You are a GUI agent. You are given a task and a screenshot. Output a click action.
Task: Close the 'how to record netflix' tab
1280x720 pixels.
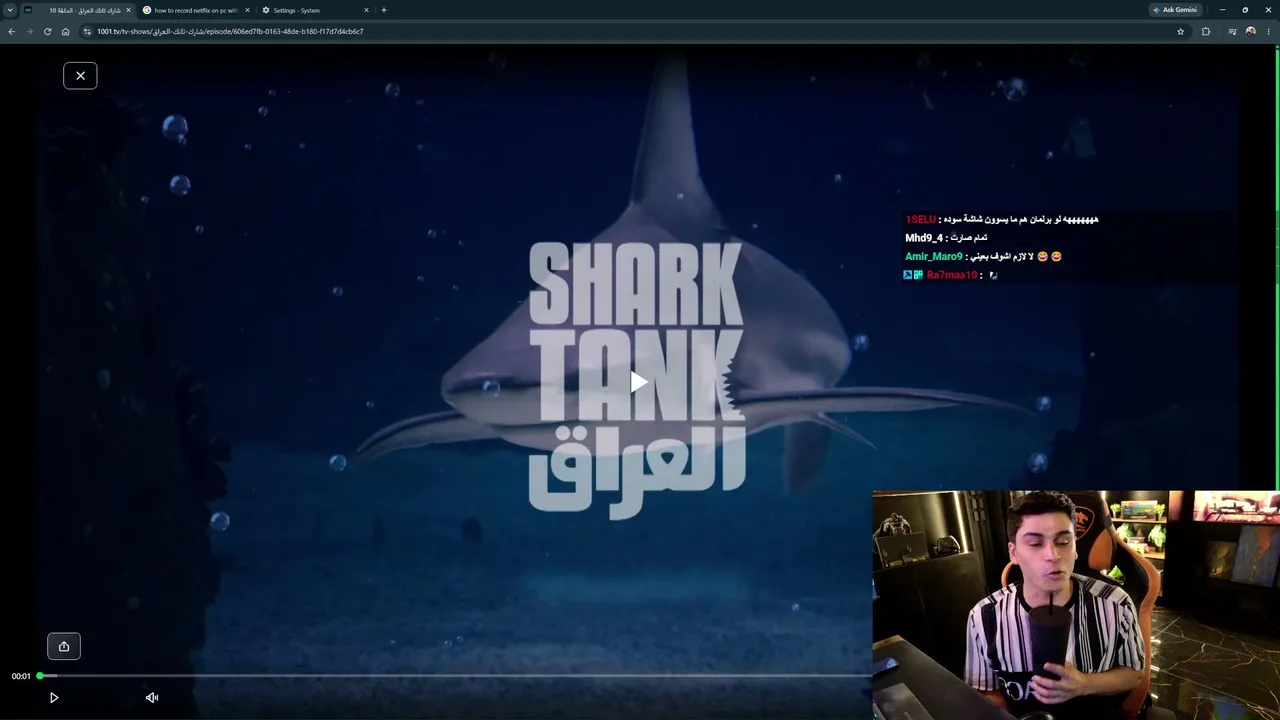pyautogui.click(x=247, y=10)
